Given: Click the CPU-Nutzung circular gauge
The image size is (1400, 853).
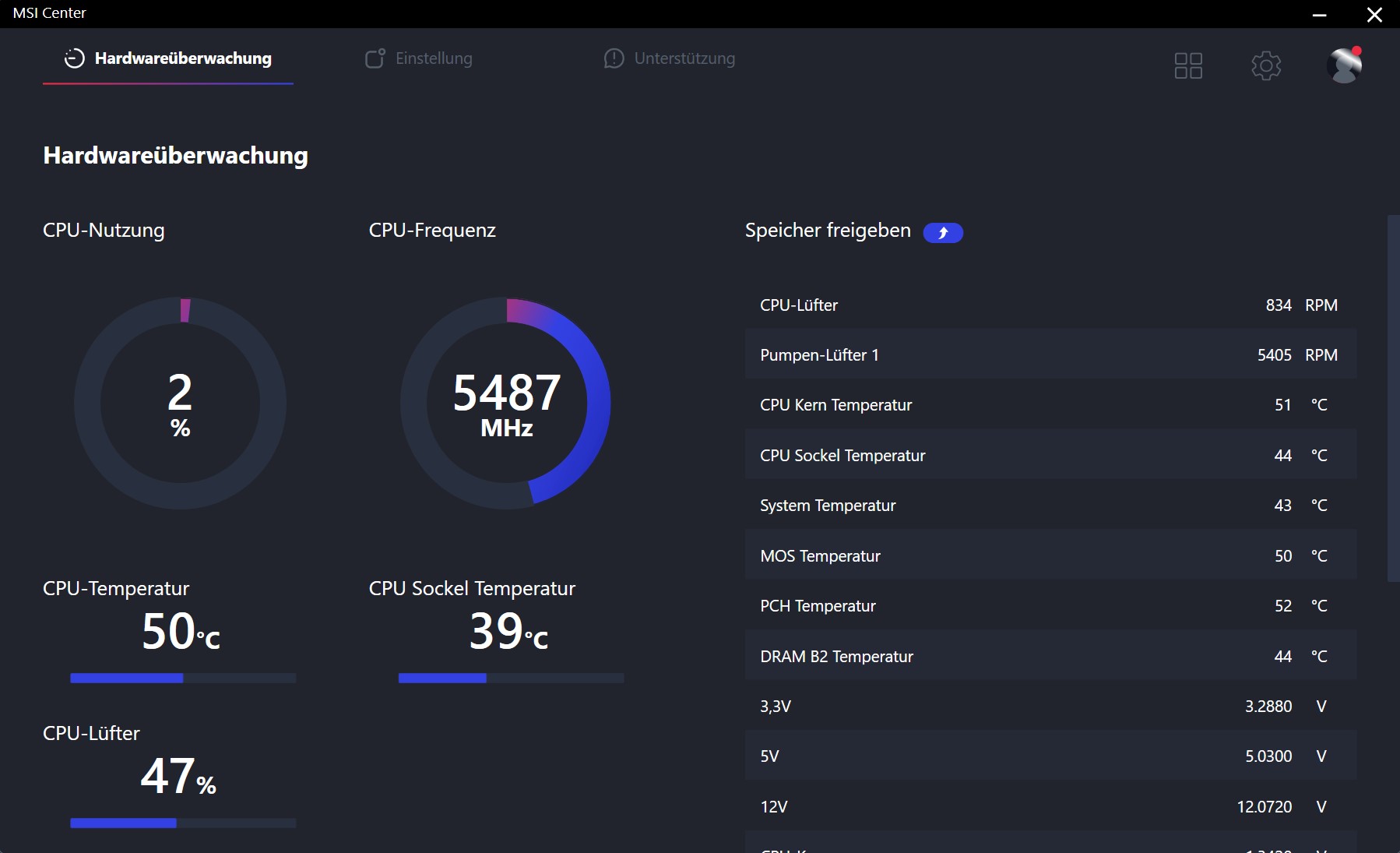Looking at the screenshot, I should [x=180, y=404].
